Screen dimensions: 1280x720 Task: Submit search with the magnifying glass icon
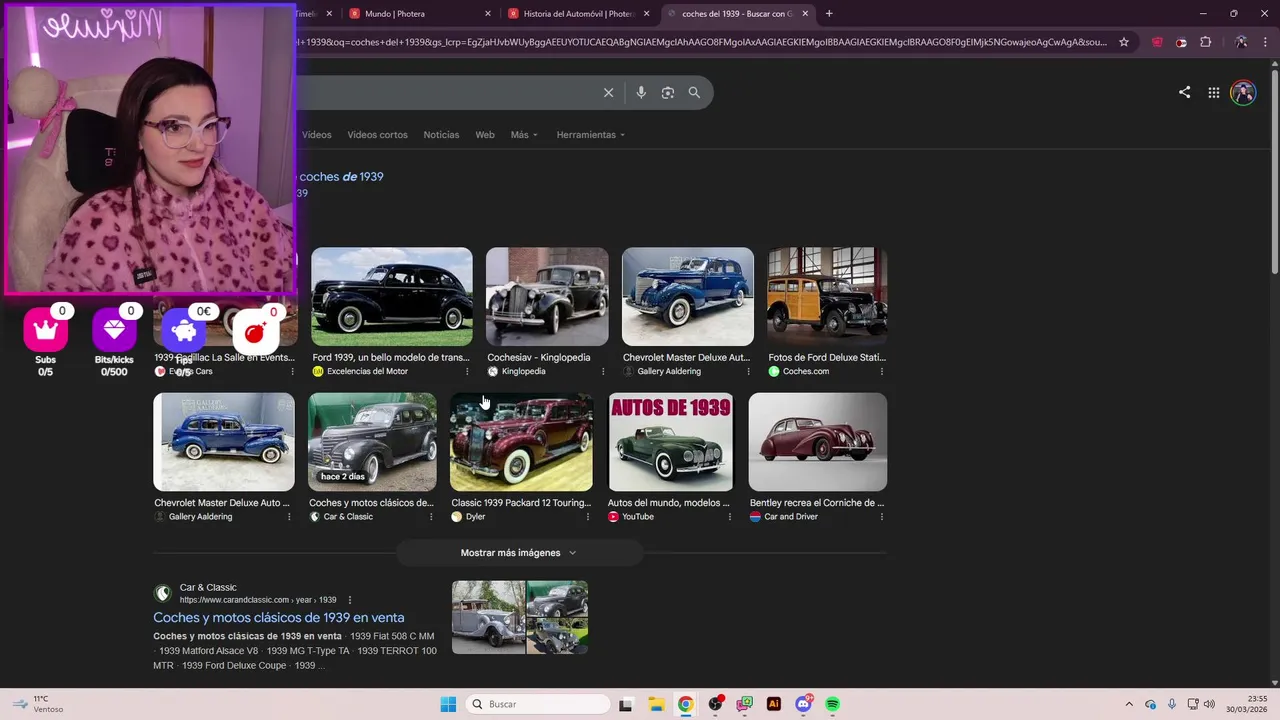click(694, 92)
